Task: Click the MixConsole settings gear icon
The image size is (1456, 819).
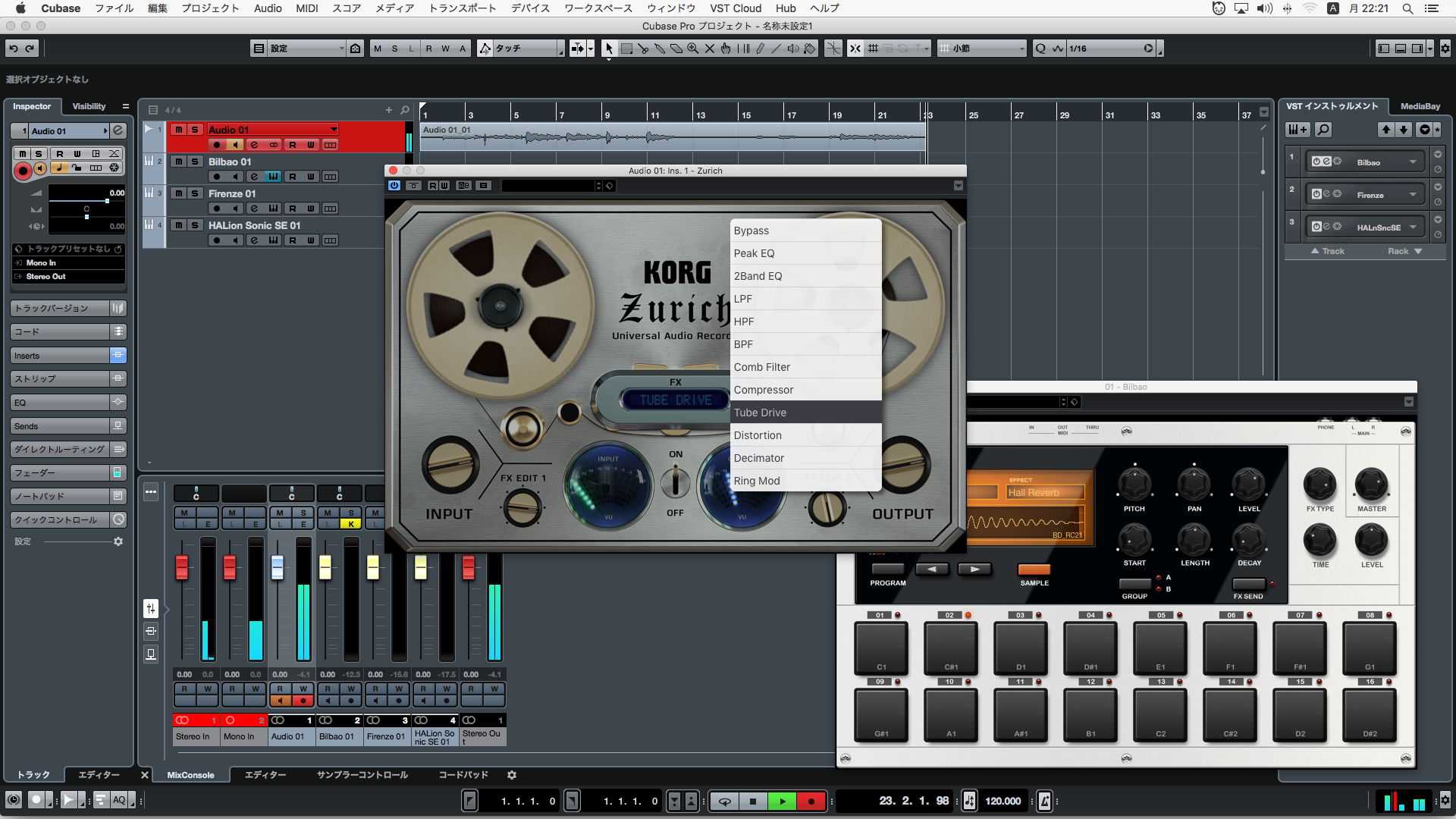Action: pyautogui.click(x=512, y=775)
